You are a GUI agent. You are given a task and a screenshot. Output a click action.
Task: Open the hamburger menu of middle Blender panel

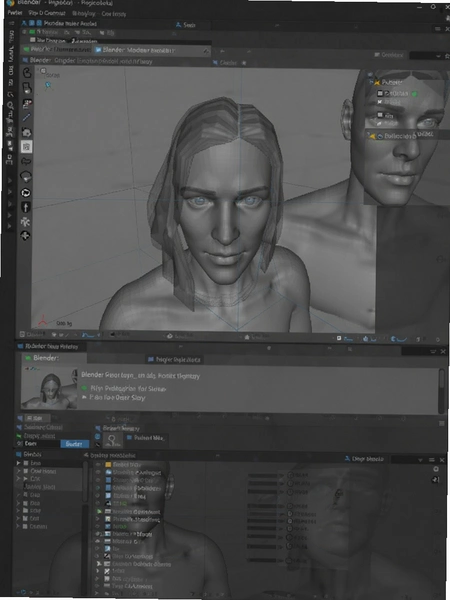(x=433, y=351)
